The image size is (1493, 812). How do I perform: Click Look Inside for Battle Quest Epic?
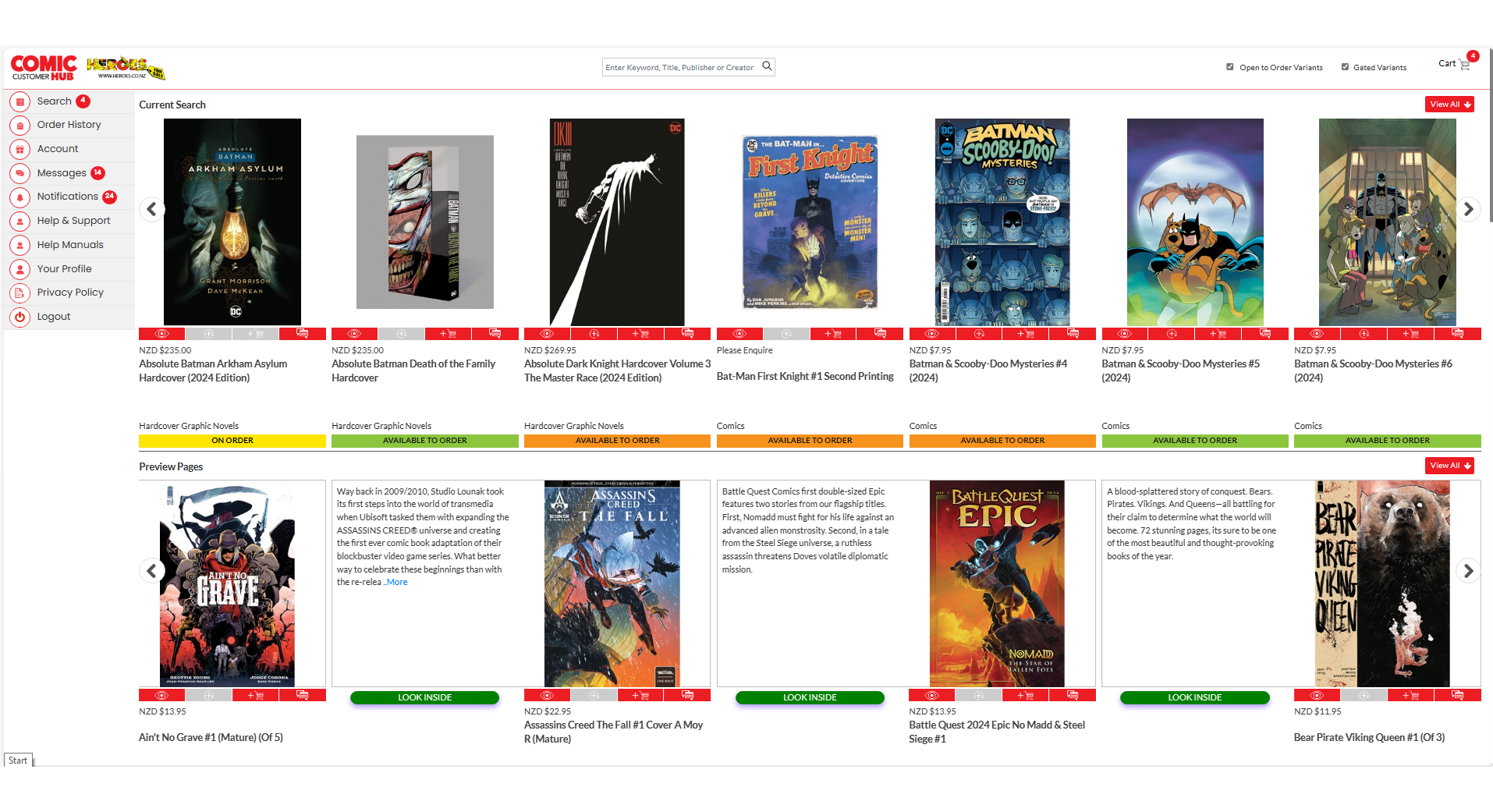tap(1194, 697)
